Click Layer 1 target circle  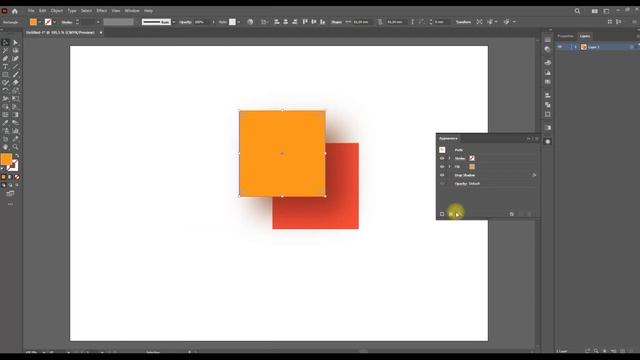click(x=631, y=47)
